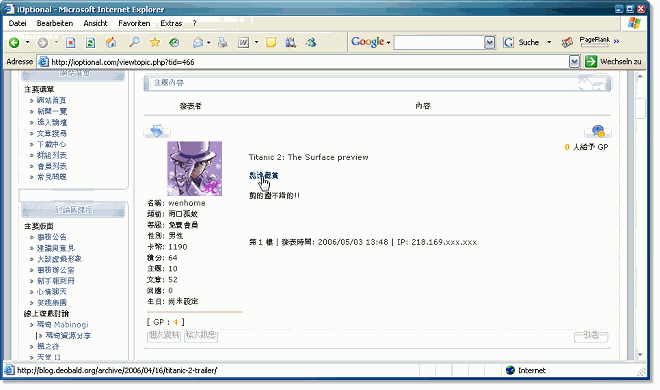The width and height of the screenshot is (660, 390).
Task: Open Favorites via the star icon
Action: (x=154, y=42)
